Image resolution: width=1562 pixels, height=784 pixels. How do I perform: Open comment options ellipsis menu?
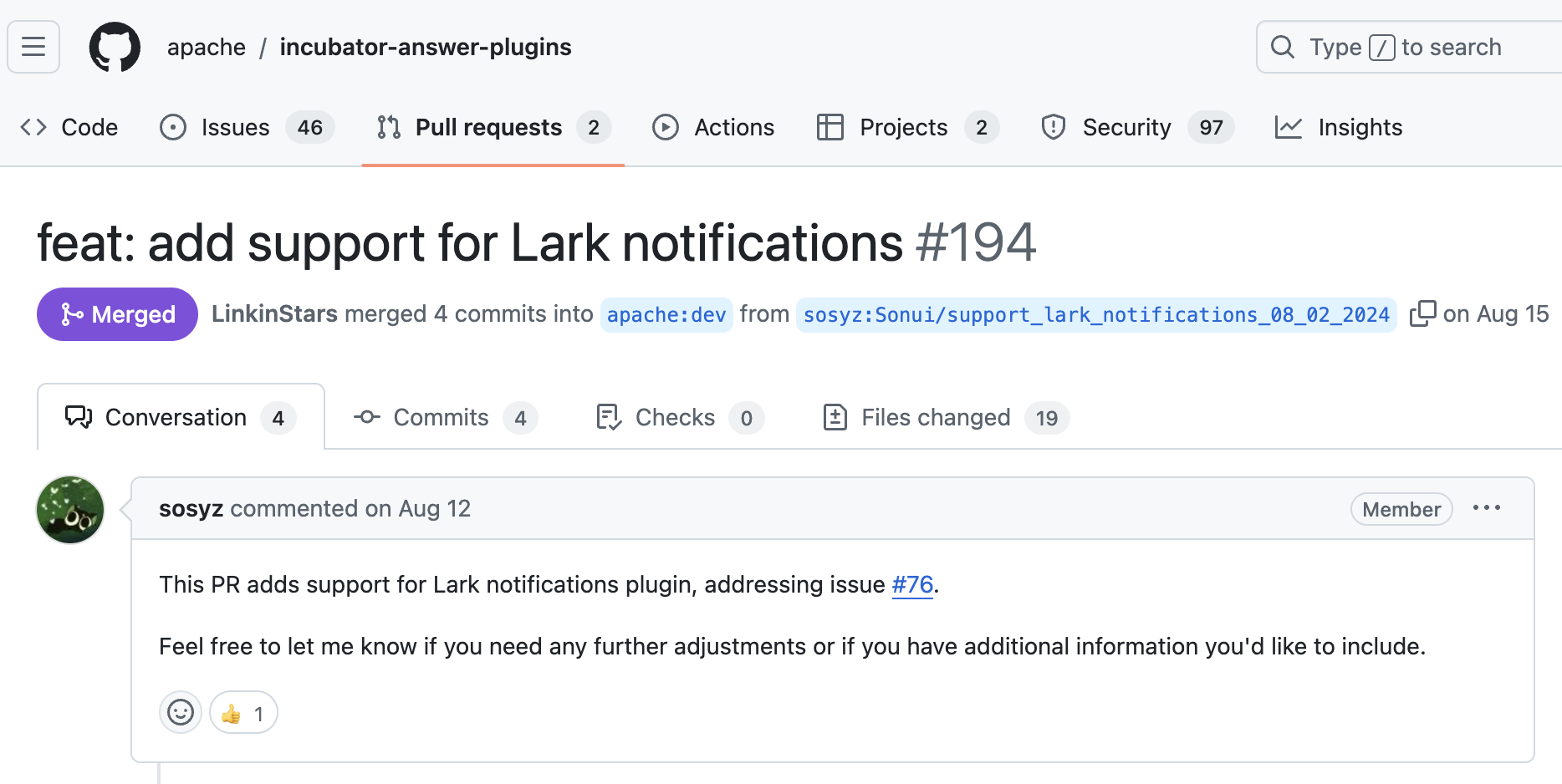(x=1486, y=508)
